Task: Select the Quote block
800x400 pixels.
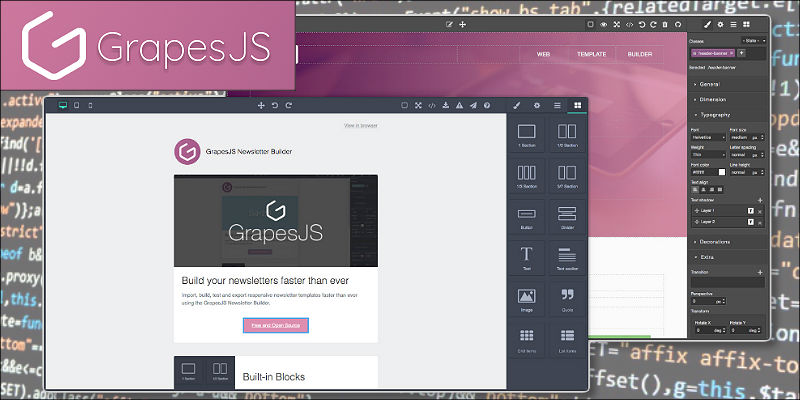Action: click(567, 299)
